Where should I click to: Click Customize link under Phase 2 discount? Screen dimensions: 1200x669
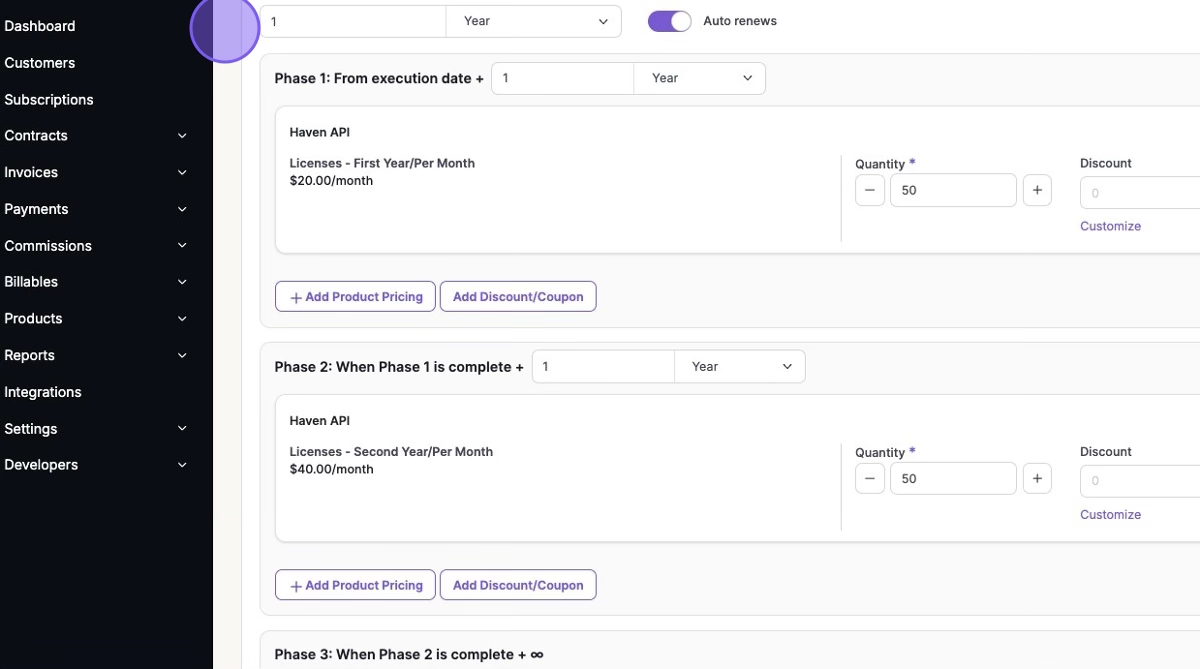(1110, 515)
